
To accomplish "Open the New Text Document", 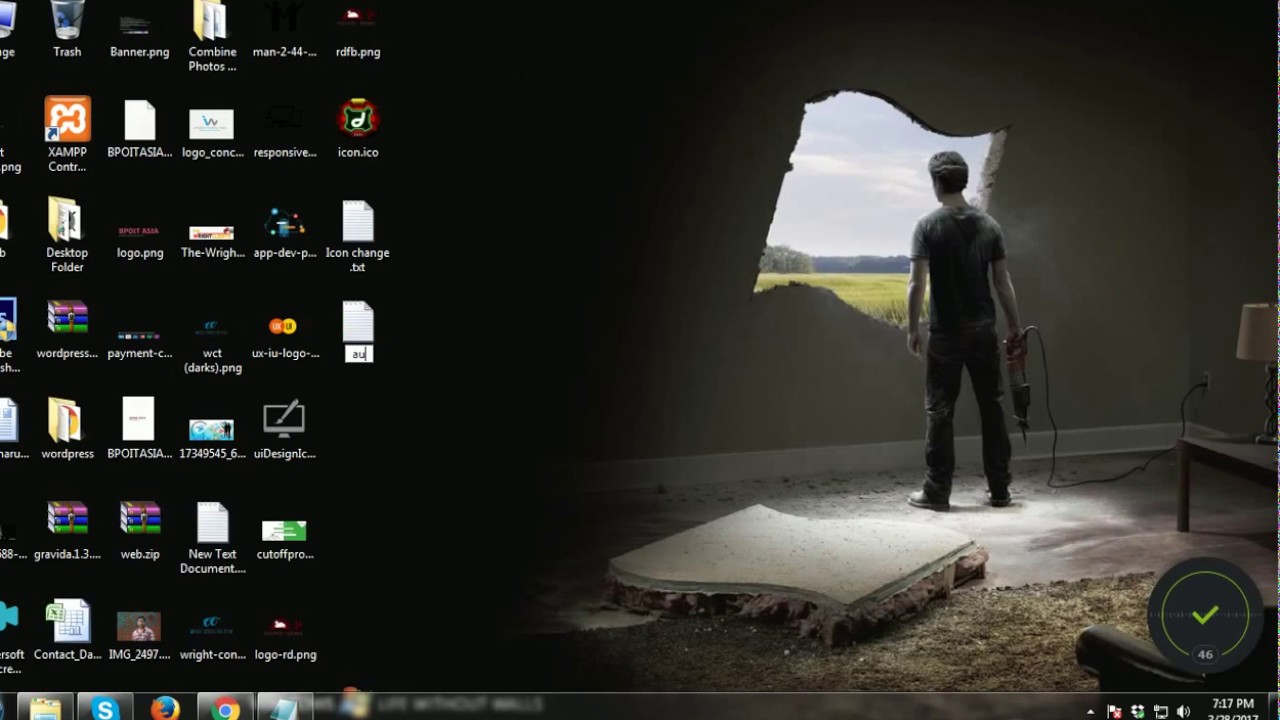I will (212, 522).
